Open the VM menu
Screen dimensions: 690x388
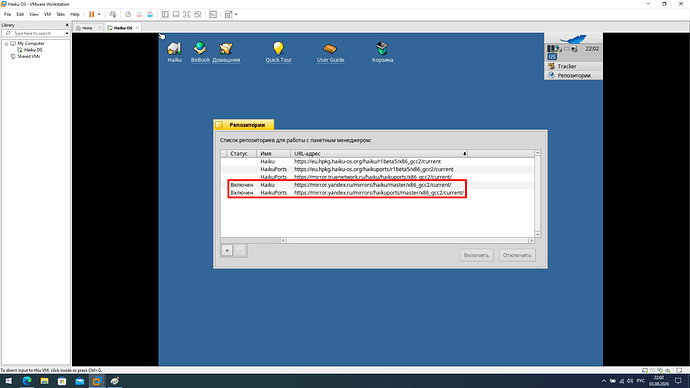click(47, 15)
